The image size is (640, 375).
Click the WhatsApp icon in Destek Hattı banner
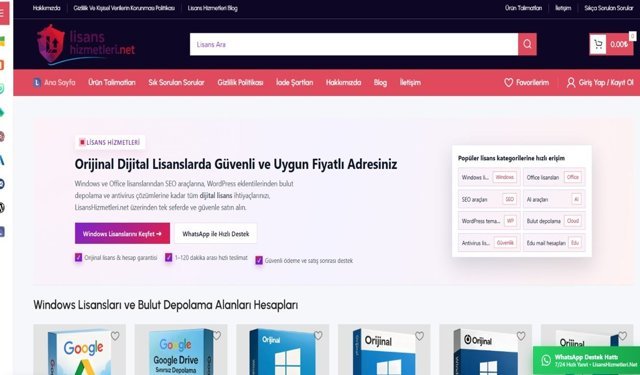pos(546,360)
